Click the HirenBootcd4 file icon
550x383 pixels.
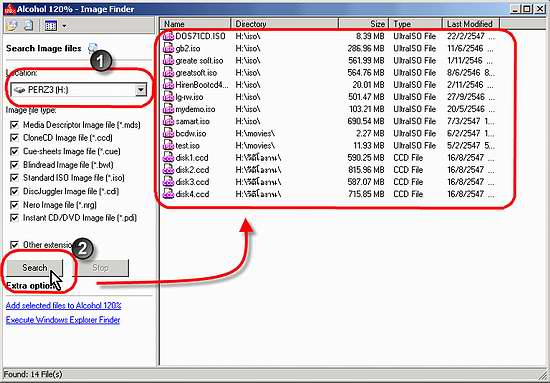168,85
